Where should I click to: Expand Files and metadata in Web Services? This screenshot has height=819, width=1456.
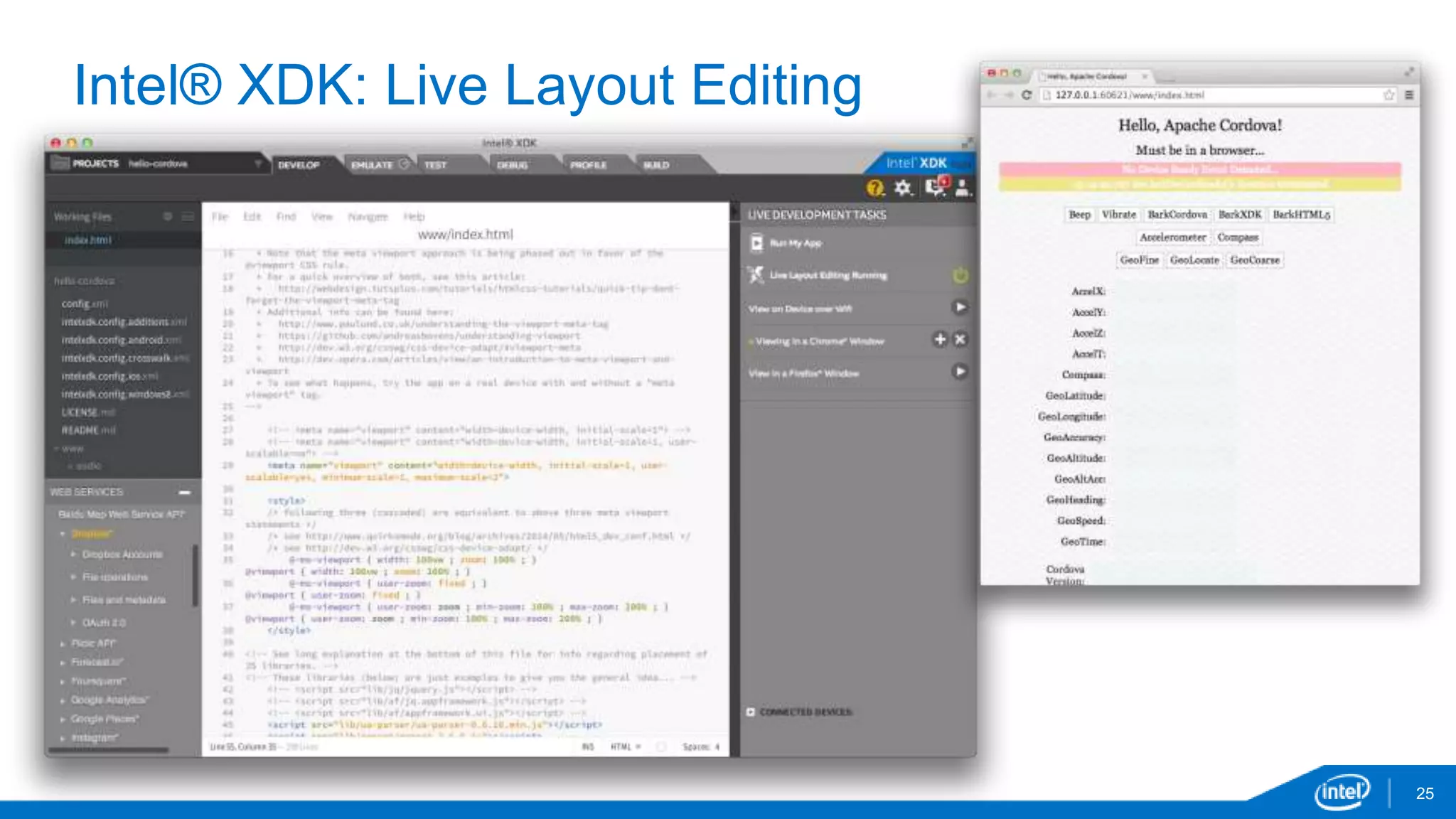click(x=73, y=599)
